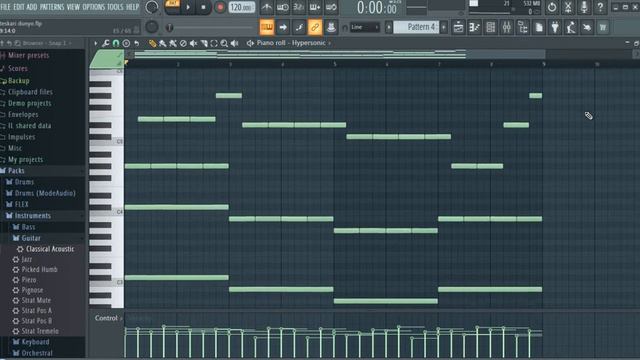Open the PATTERNS menu

52,7
